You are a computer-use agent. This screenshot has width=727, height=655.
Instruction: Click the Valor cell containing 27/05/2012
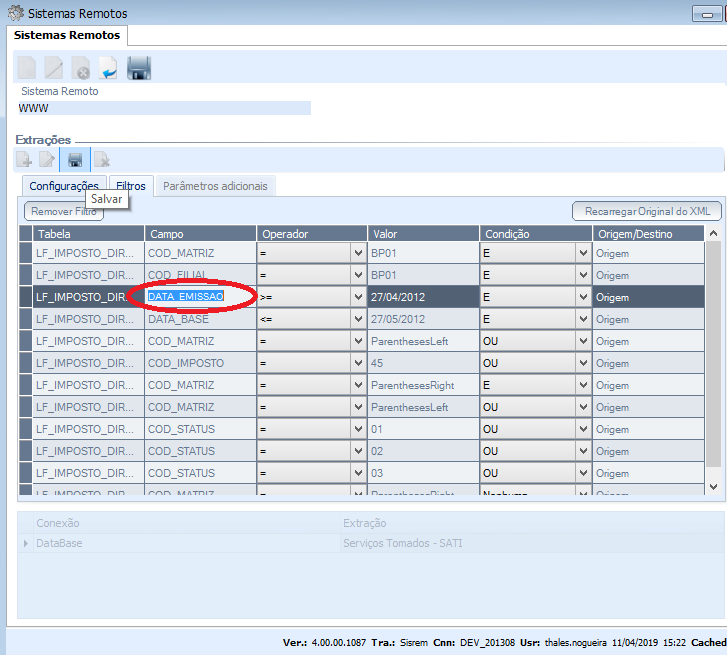click(x=423, y=319)
